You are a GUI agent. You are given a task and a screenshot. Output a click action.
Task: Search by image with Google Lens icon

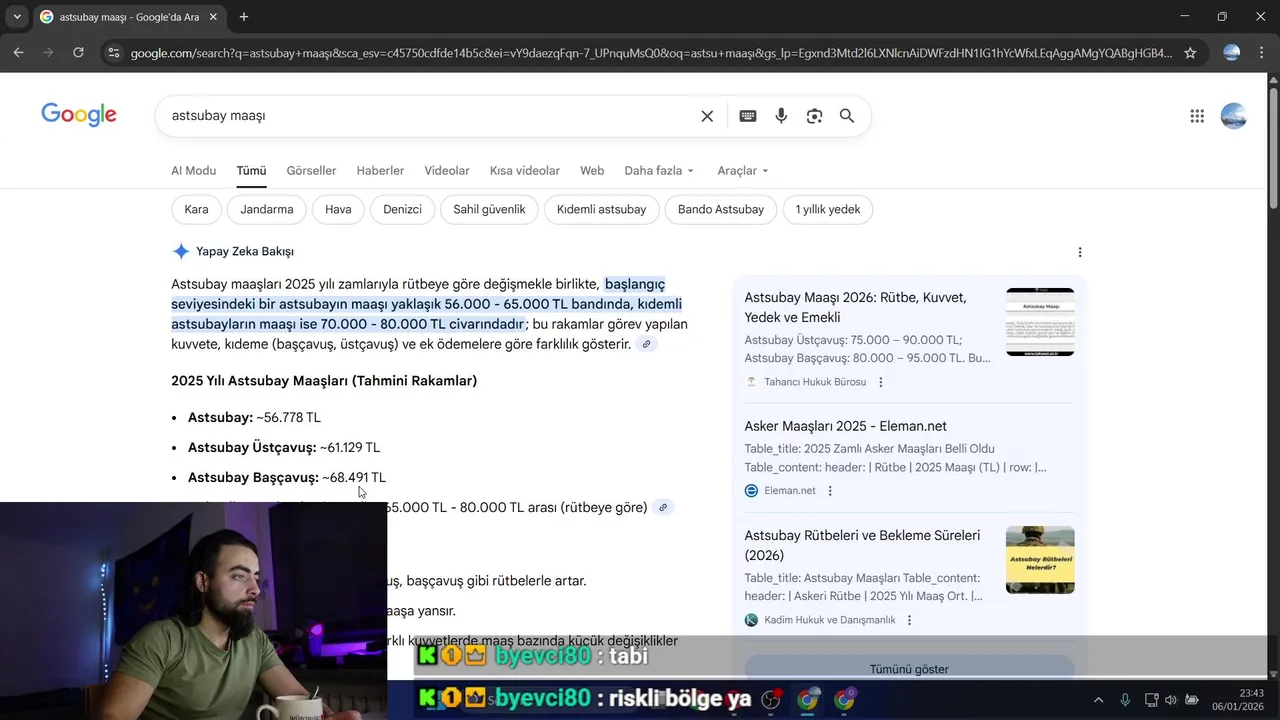coord(814,116)
